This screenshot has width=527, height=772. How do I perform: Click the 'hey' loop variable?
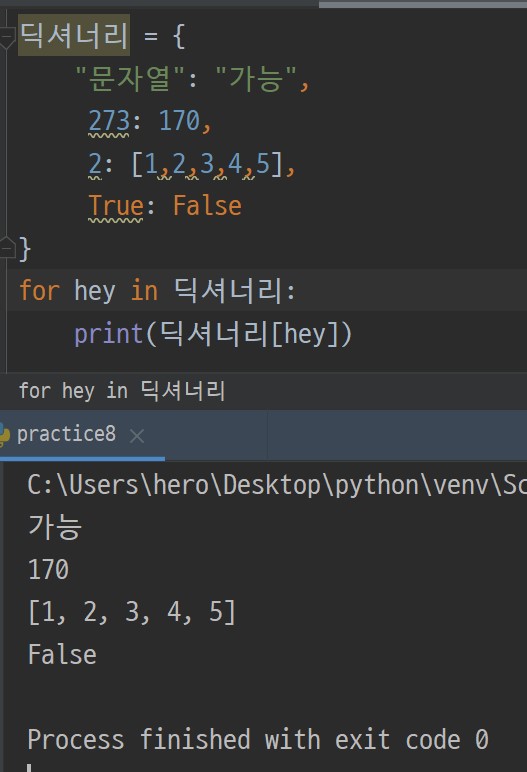click(x=95, y=290)
